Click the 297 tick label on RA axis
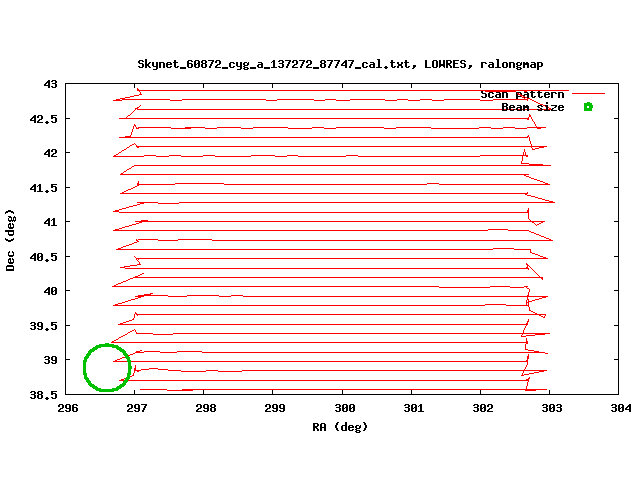This screenshot has height=480, width=640. pyautogui.click(x=137, y=408)
